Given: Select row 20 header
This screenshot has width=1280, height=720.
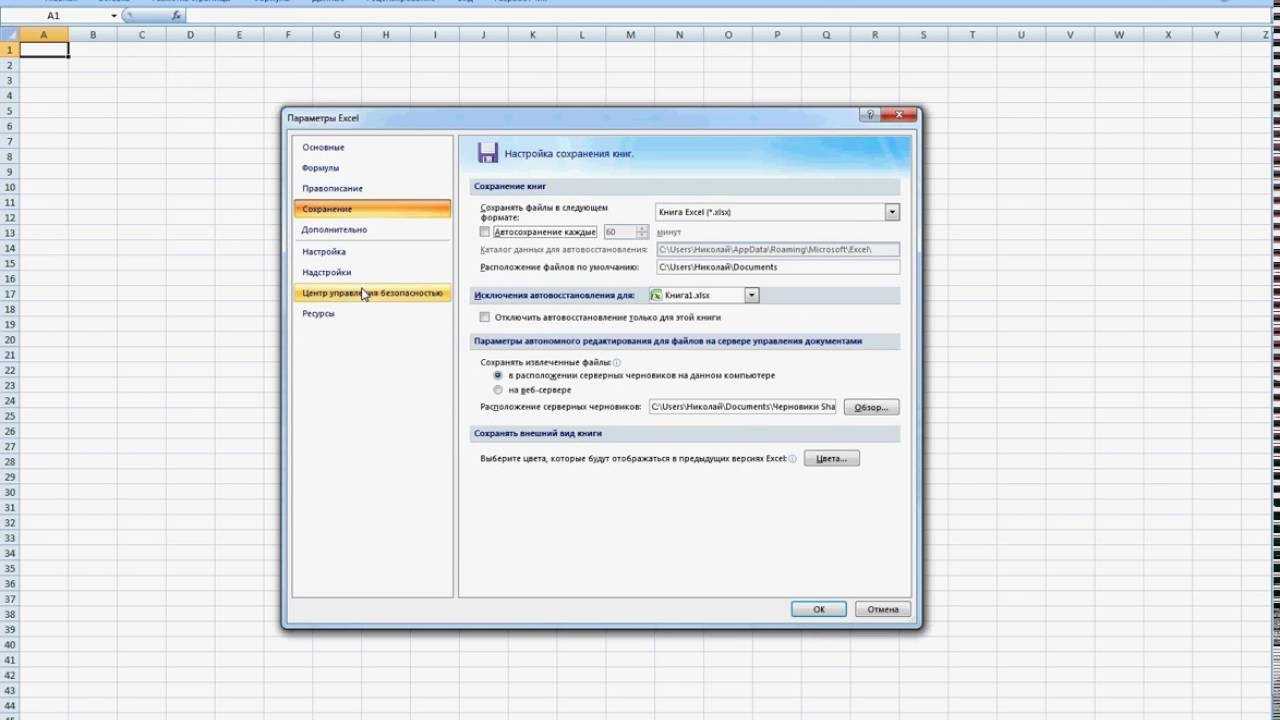Looking at the screenshot, I should 10,340.
